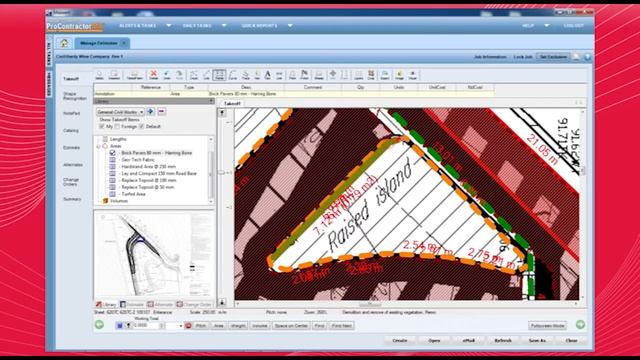
Task: Click the red icon before the Pitch button
Action: pyautogui.click(x=188, y=326)
